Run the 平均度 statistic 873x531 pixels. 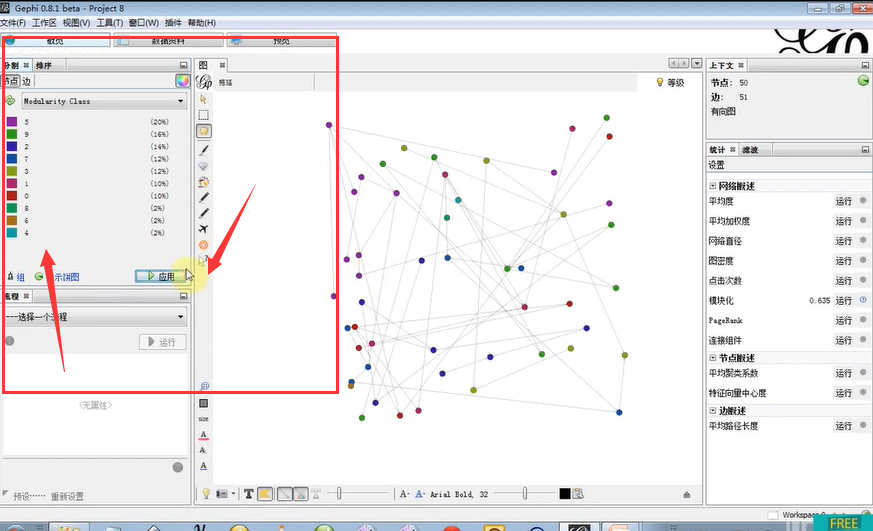[843, 201]
